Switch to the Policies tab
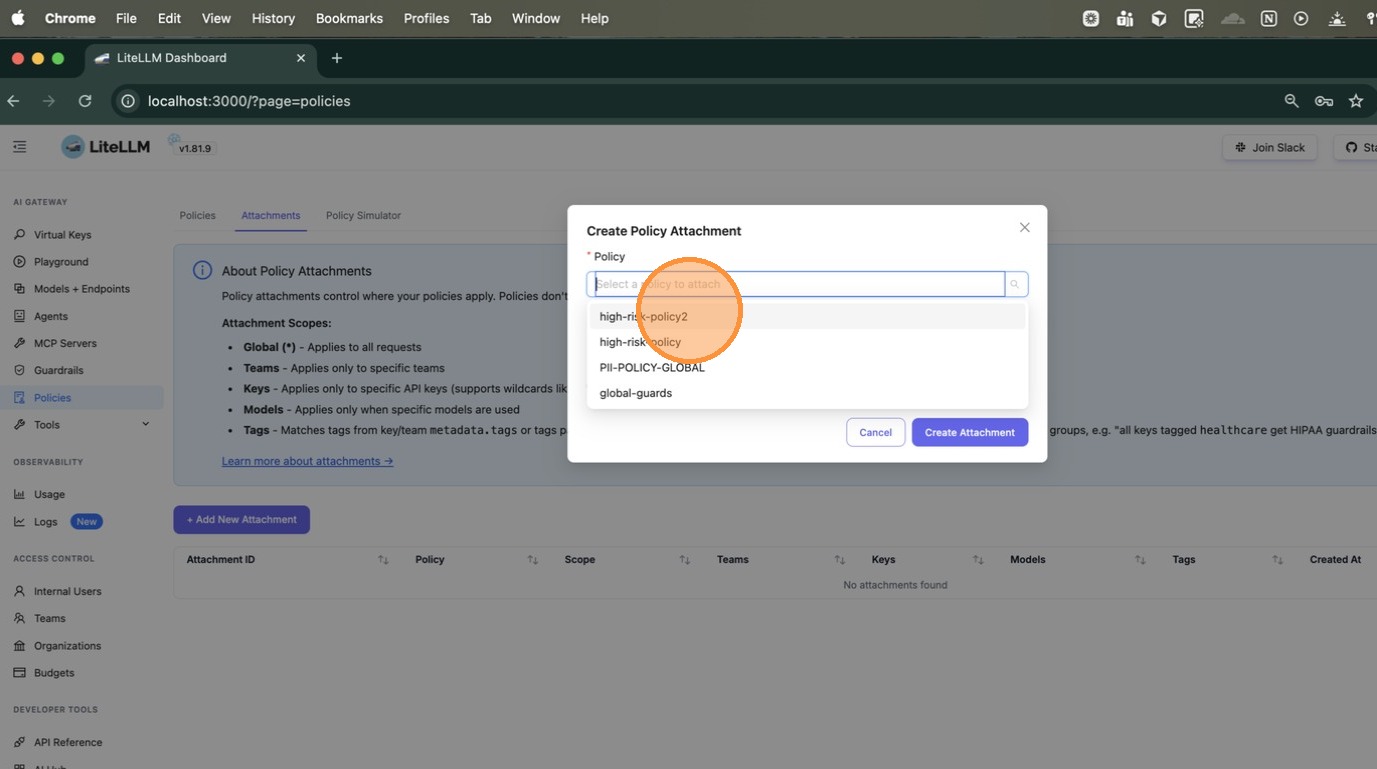1377x769 pixels. pos(197,215)
